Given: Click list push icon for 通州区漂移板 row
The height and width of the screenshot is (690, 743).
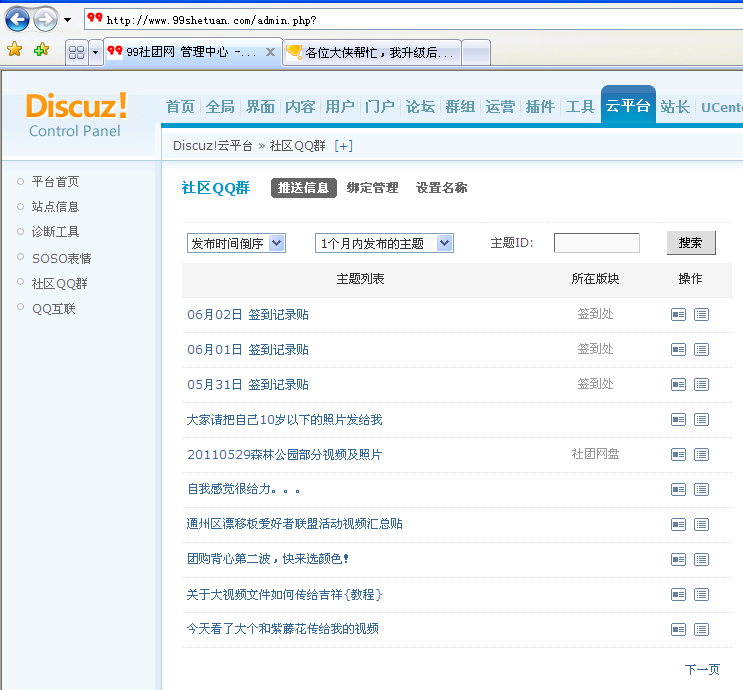Looking at the screenshot, I should click(x=701, y=525).
